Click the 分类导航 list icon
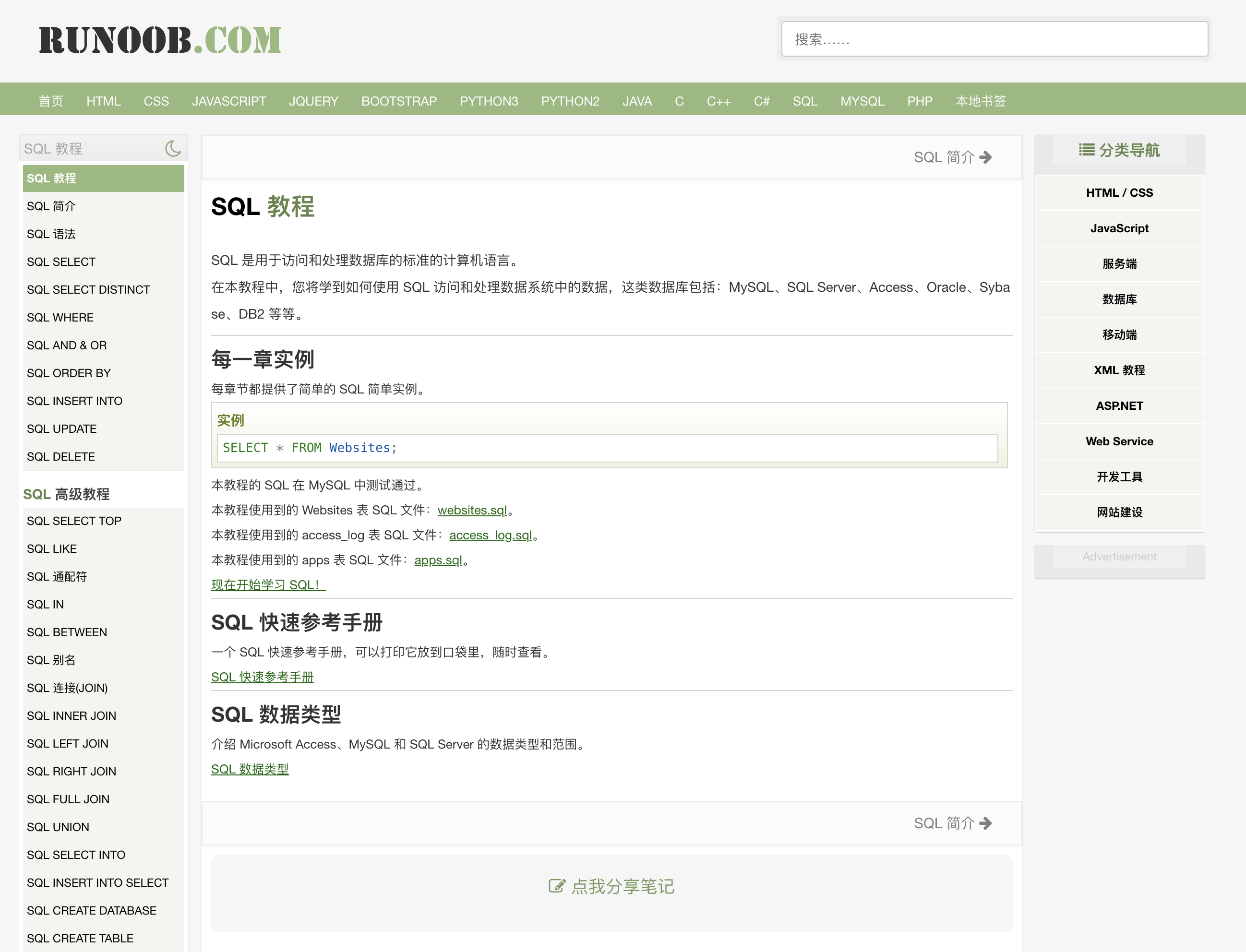 [x=1086, y=150]
